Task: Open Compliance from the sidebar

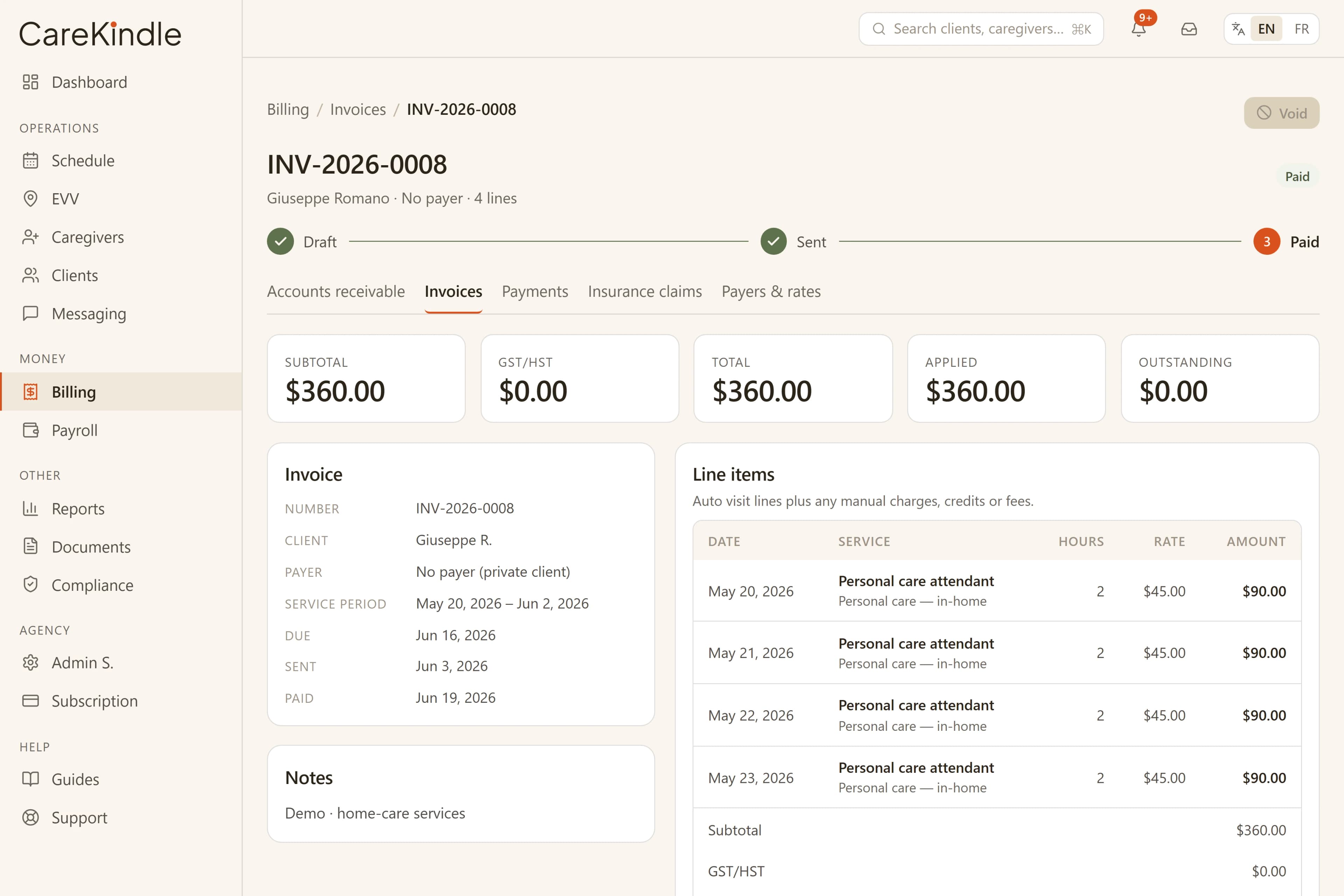Action: 120,585
